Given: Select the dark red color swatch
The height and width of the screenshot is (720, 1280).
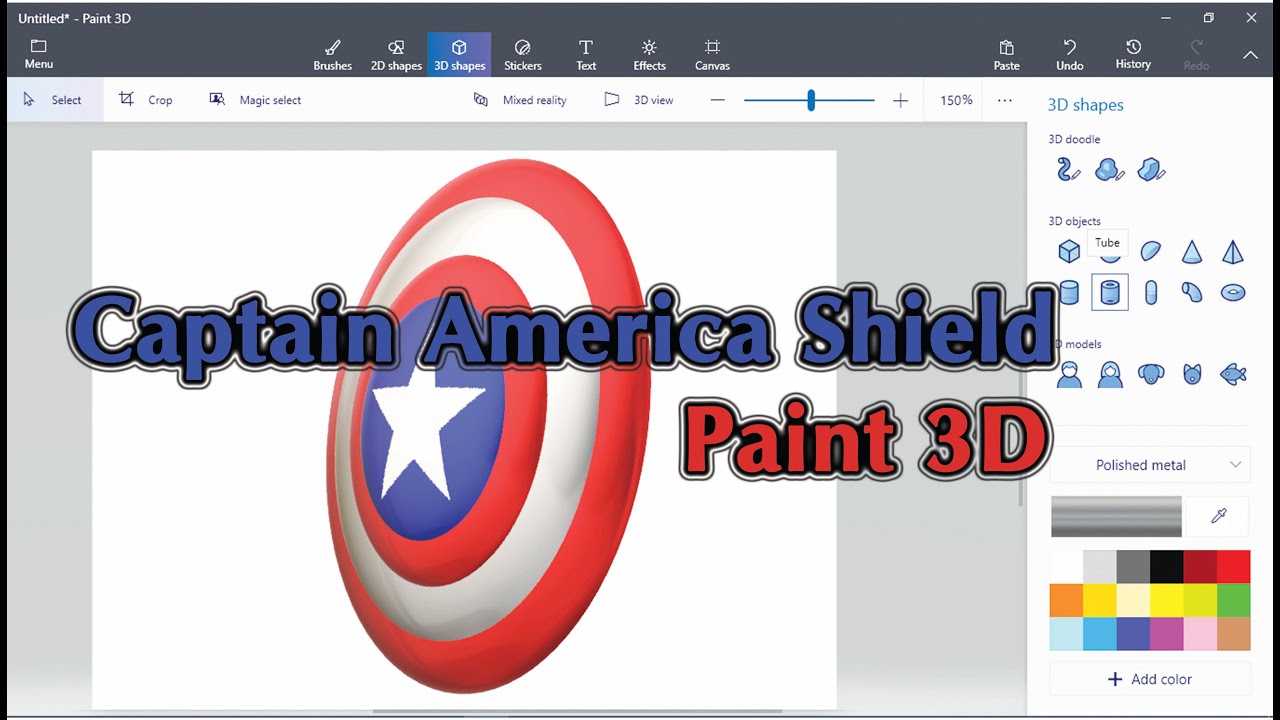Looking at the screenshot, I should pyautogui.click(x=1200, y=567).
